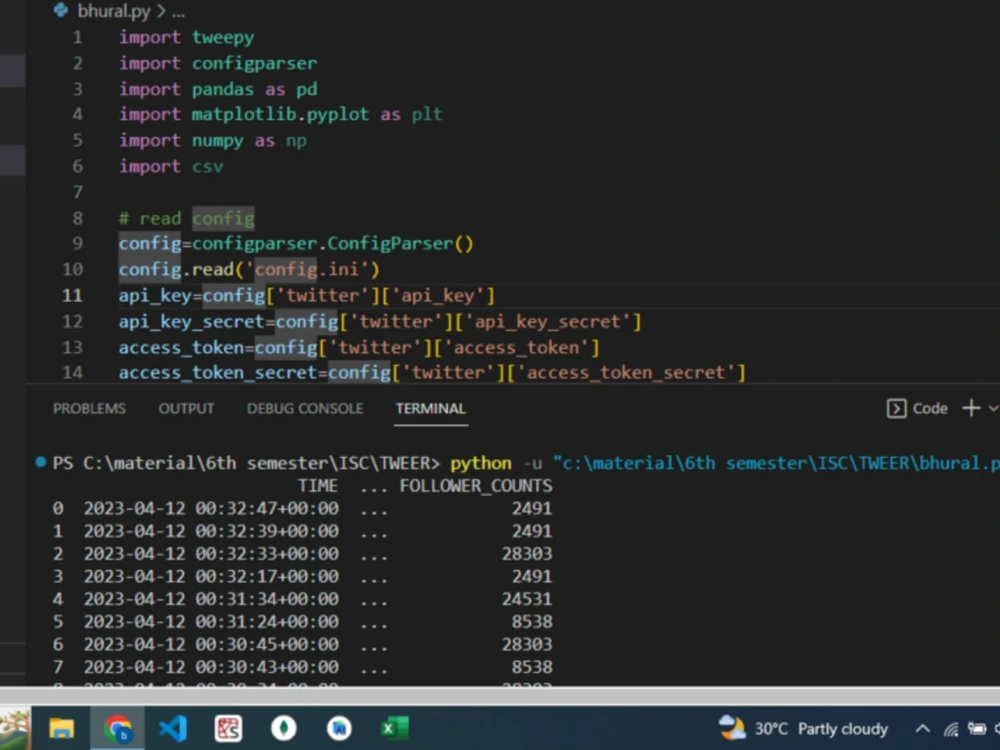Open Google Chrome from the taskbar
The height and width of the screenshot is (750, 1000).
(118, 728)
